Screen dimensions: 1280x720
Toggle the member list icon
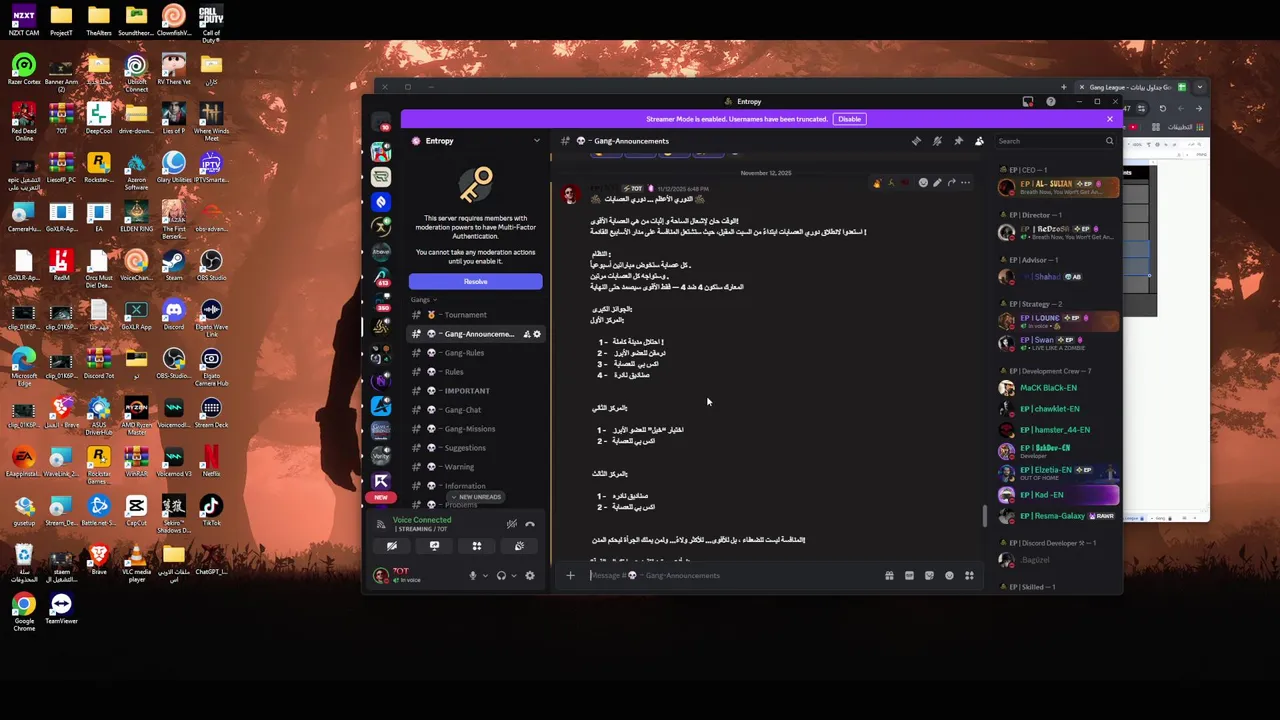pos(979,141)
